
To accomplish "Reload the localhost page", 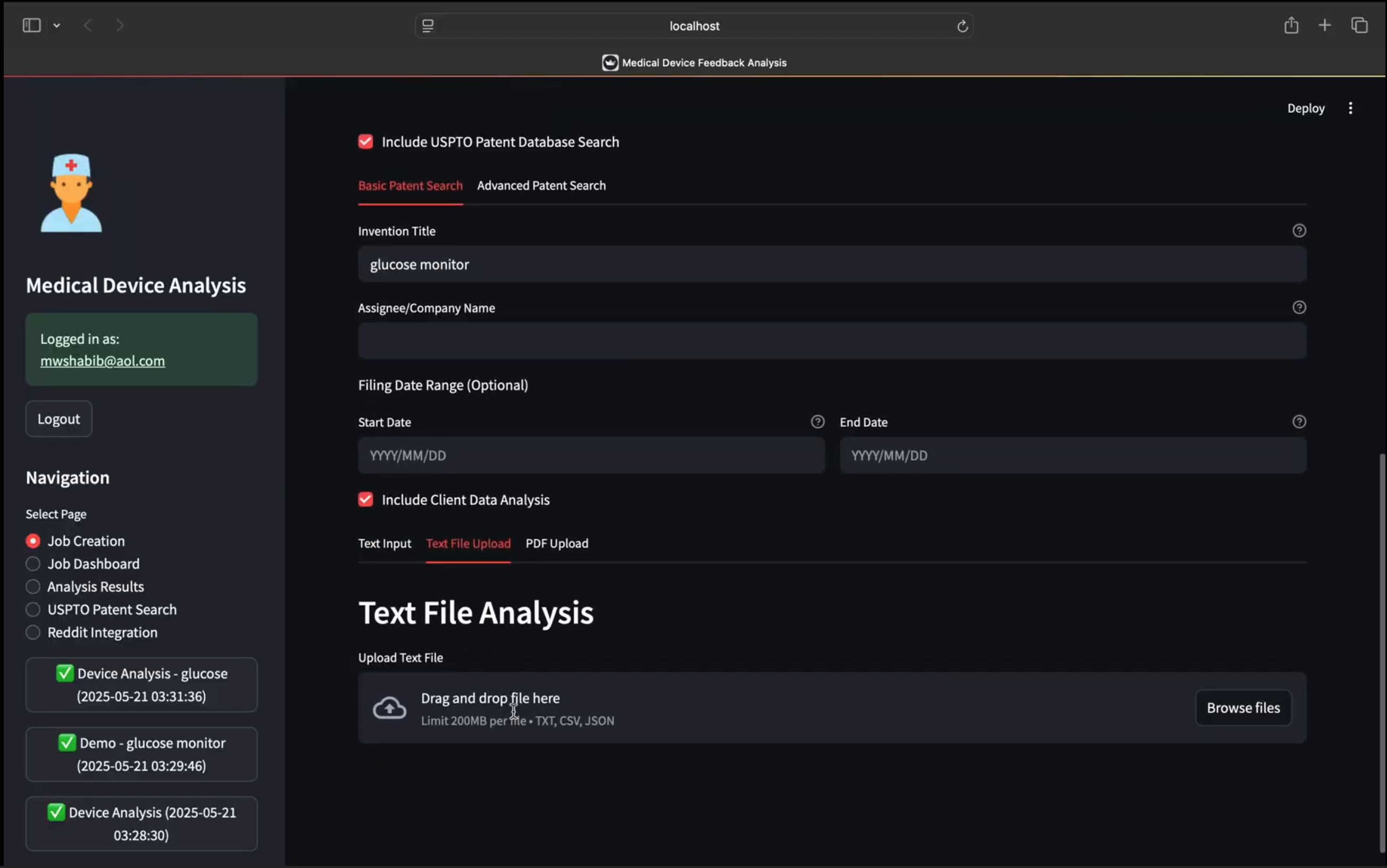I will coord(963,26).
